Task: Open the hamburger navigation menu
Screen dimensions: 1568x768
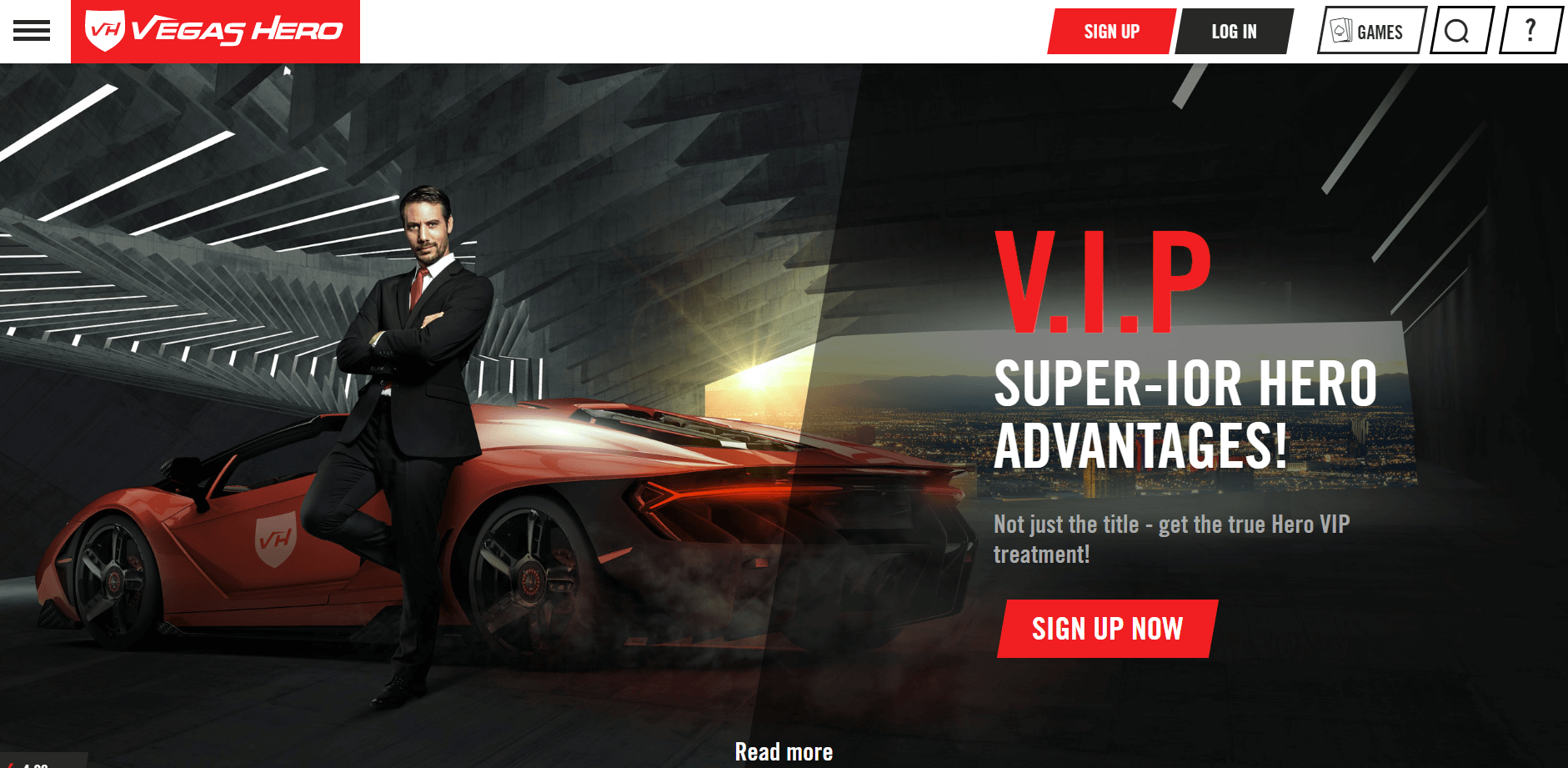Action: (32, 31)
